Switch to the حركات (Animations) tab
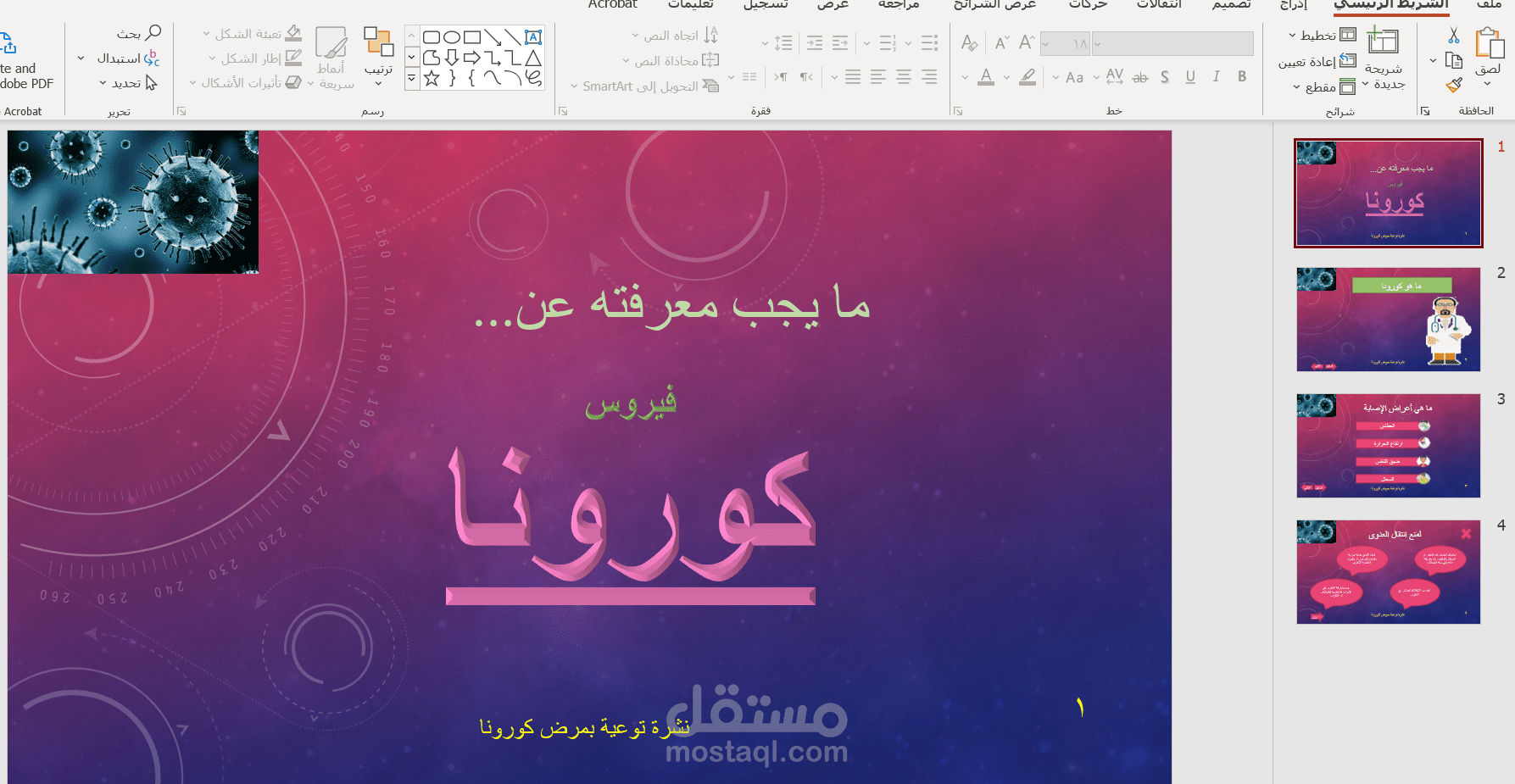The width and height of the screenshot is (1515, 784). 1088,4
